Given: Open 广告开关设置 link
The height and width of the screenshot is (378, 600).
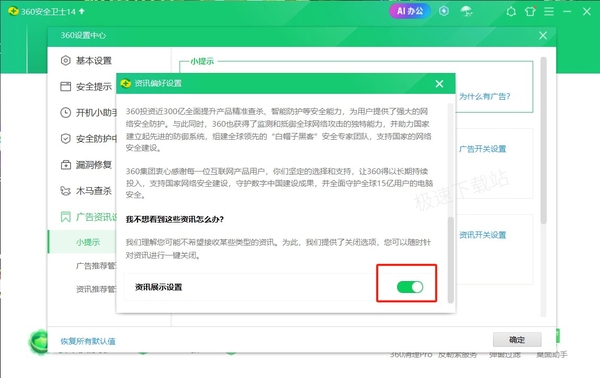Looking at the screenshot, I should pyautogui.click(x=483, y=149).
